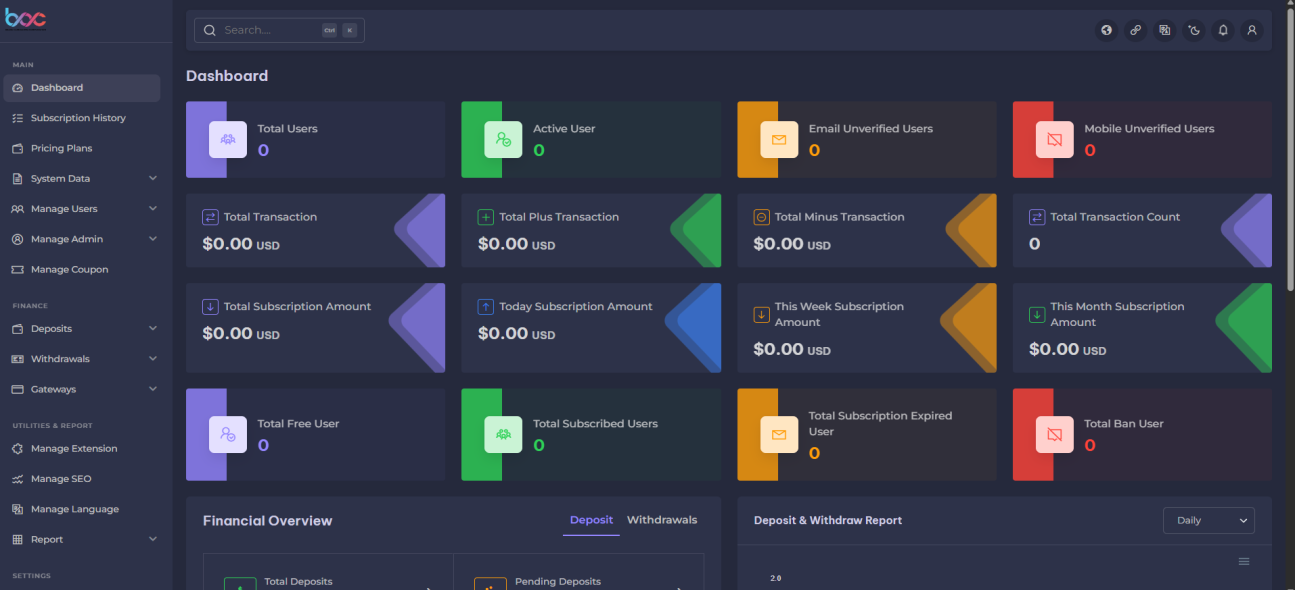1295x590 pixels.
Task: Select the Deposit tab in Financial Overview
Action: (x=591, y=520)
